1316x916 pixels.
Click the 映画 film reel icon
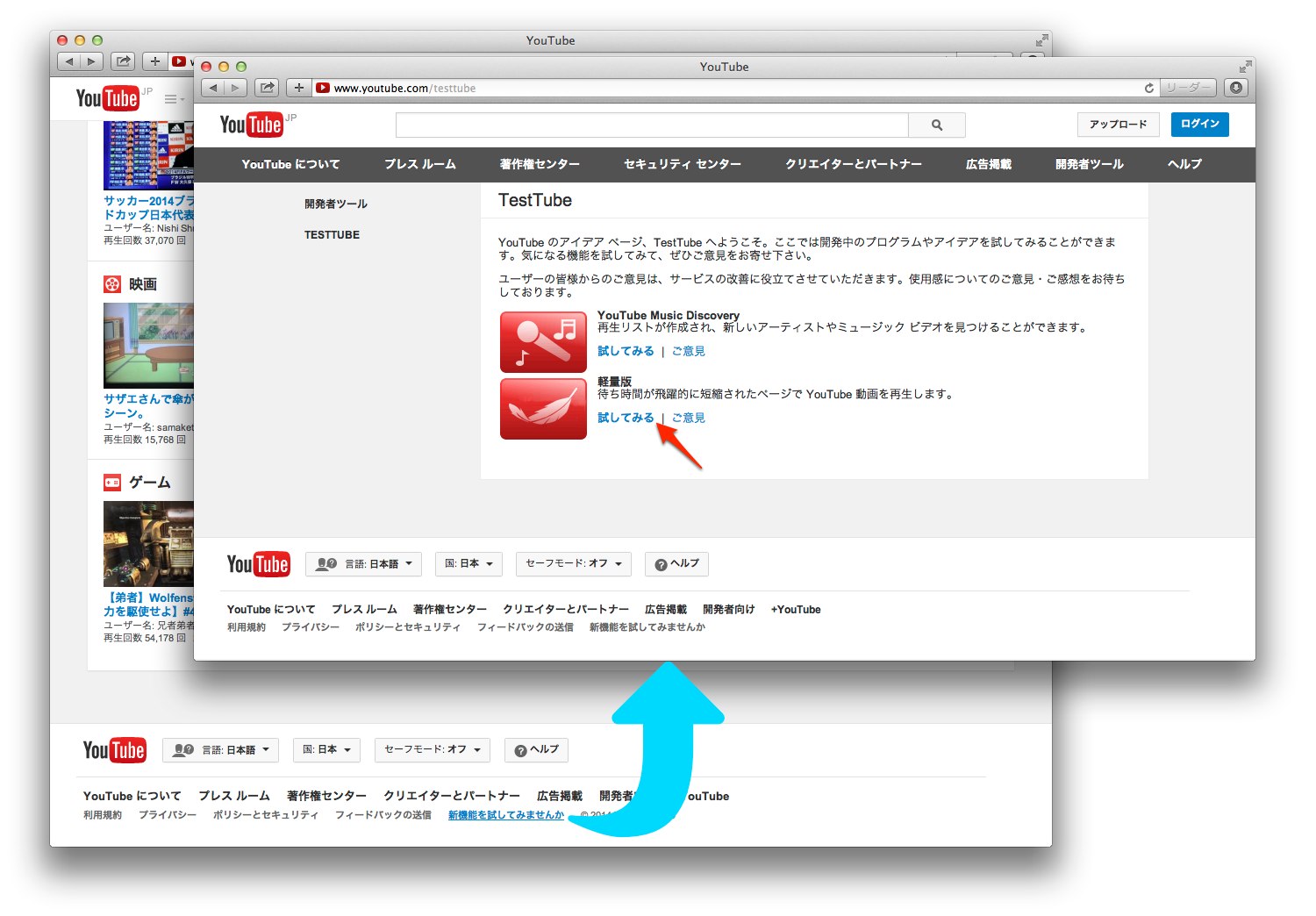click(x=112, y=284)
